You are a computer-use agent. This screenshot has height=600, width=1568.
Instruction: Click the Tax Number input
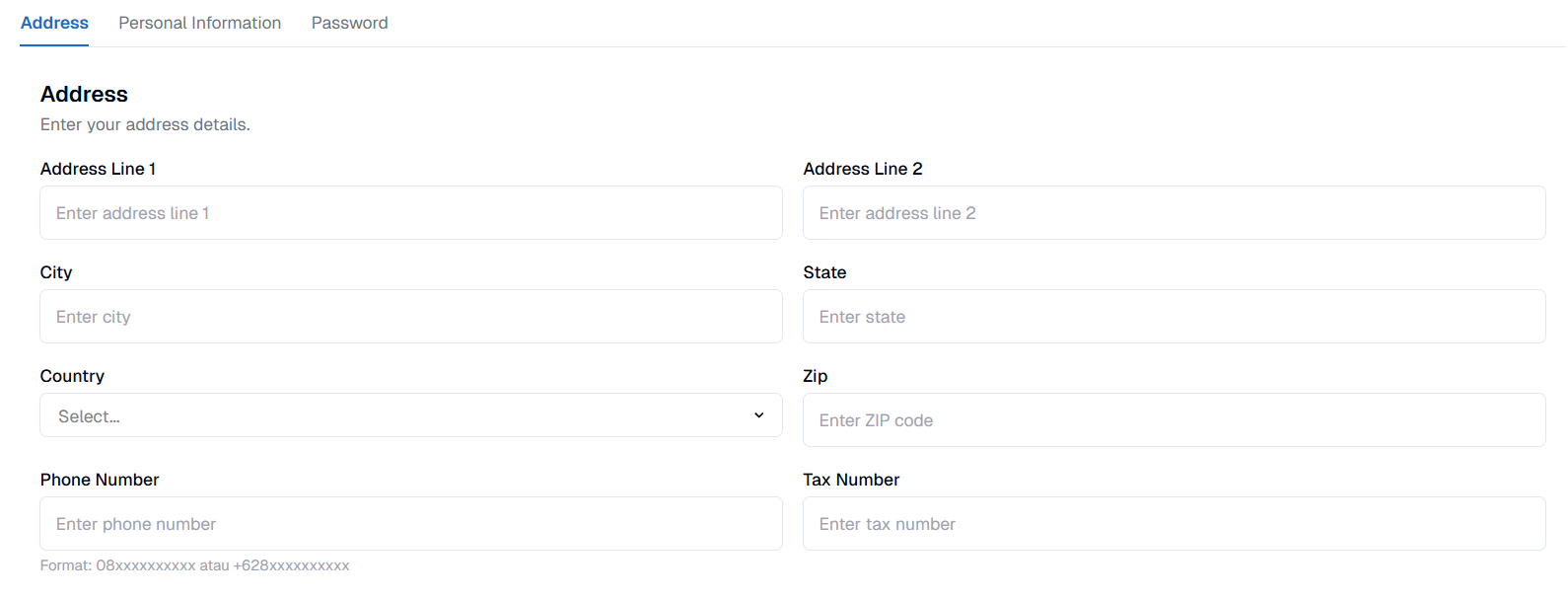coord(1174,523)
